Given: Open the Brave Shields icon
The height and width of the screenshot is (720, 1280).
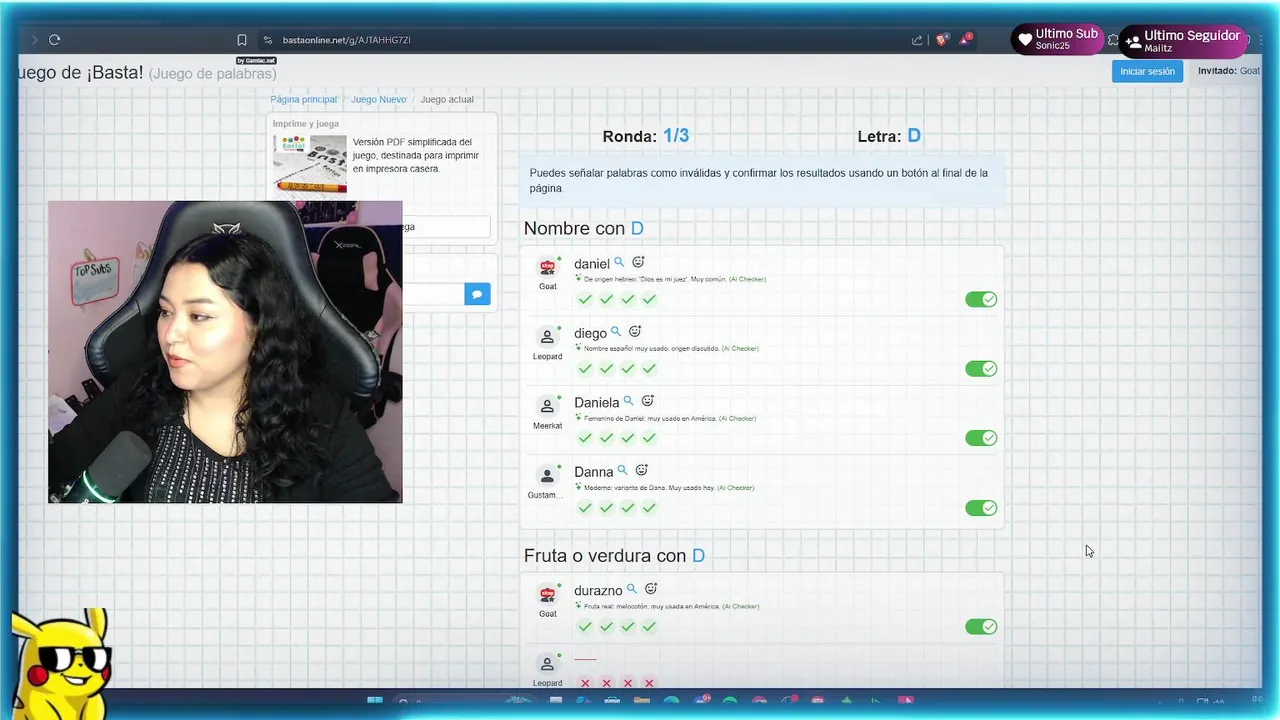Looking at the screenshot, I should (942, 40).
